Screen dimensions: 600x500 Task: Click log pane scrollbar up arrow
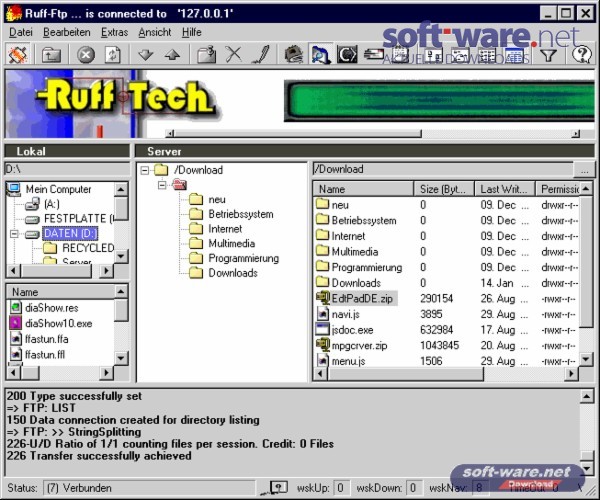(x=587, y=396)
